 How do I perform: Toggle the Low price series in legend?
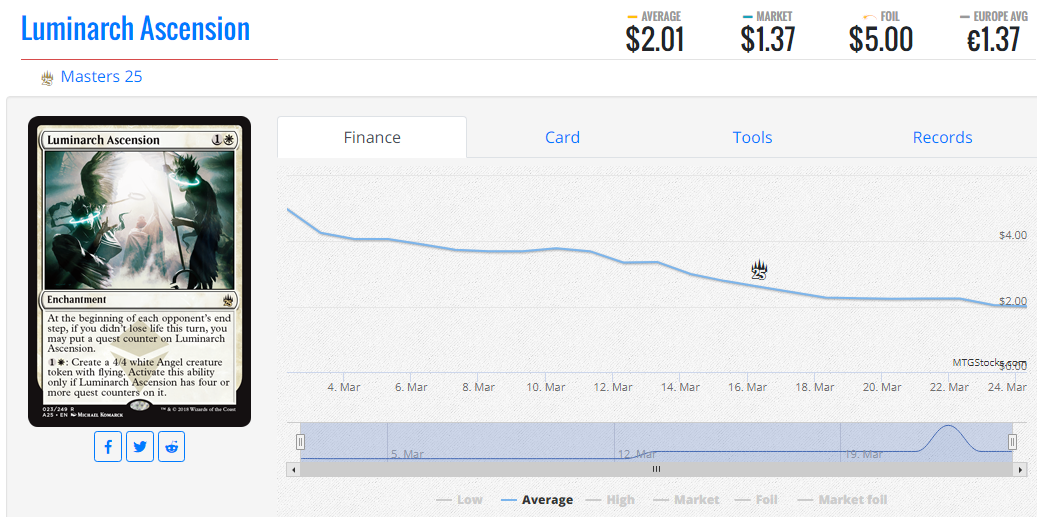459,500
